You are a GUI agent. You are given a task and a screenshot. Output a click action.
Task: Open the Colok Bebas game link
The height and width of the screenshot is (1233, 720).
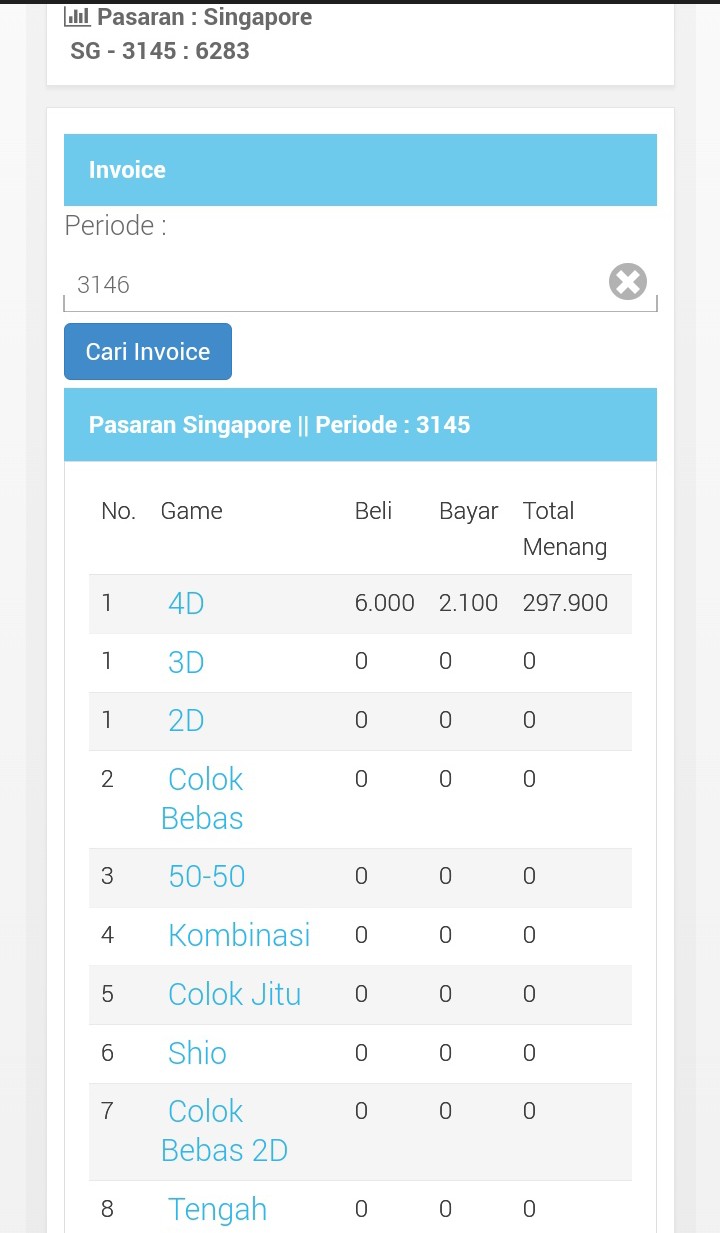[204, 798]
